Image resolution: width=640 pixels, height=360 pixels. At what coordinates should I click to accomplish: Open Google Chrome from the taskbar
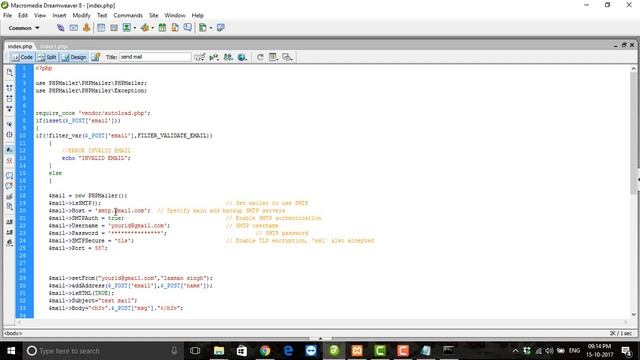265,351
